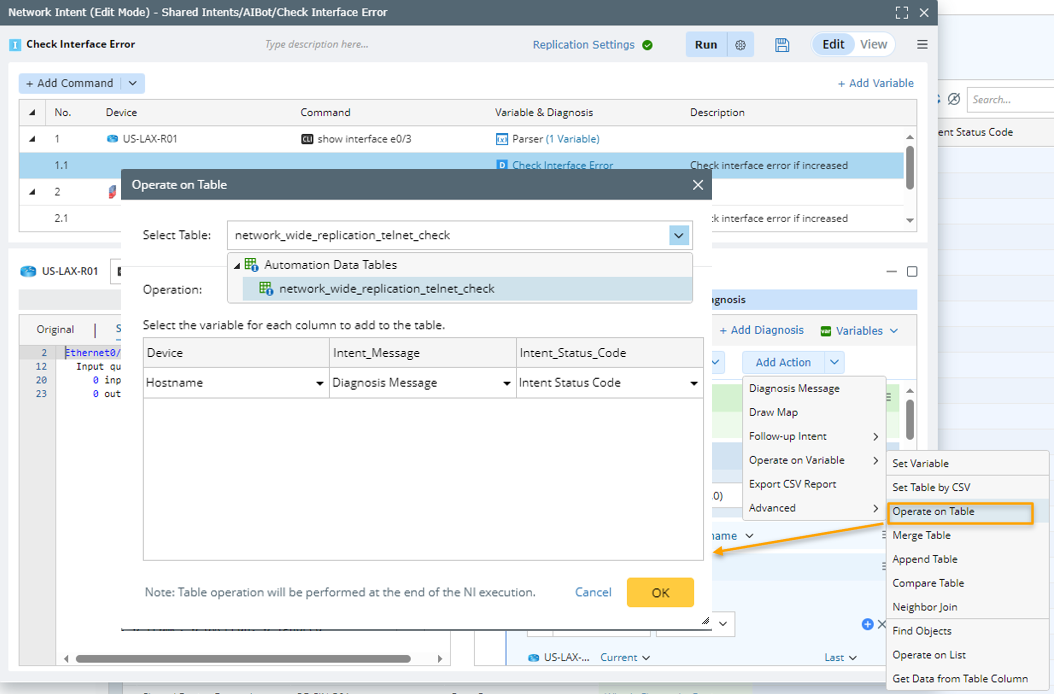Viewport: 1056px width, 694px height.
Task: Open the hamburger menu in the intent header
Action: click(922, 45)
